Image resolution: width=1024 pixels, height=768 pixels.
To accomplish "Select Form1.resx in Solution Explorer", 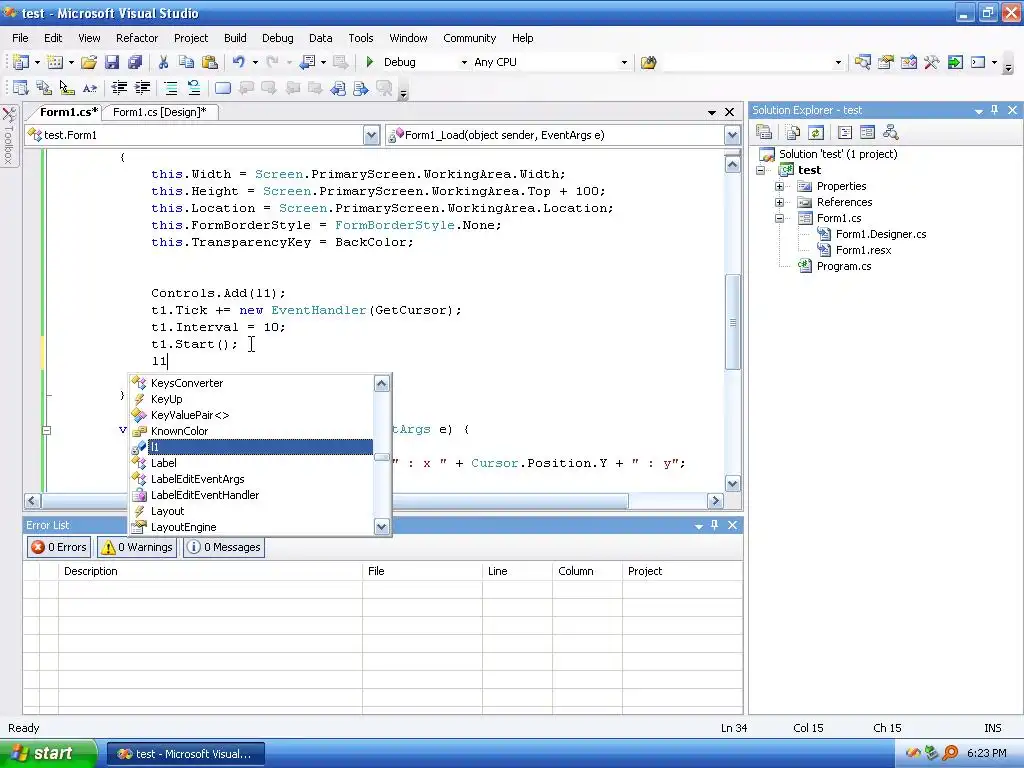I will [863, 250].
